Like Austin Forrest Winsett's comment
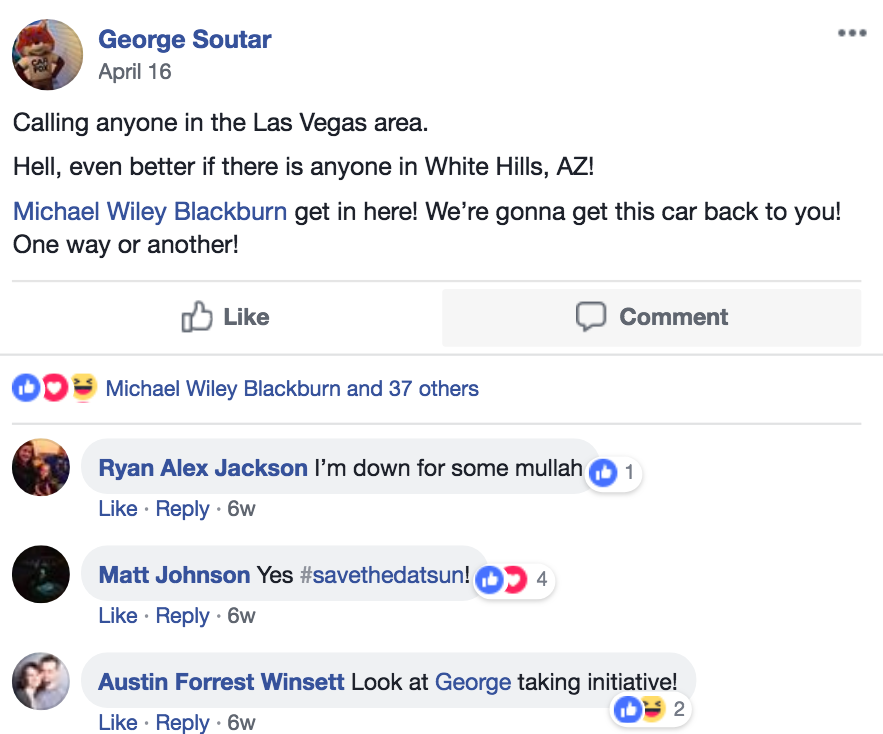Screen dimensions: 883x734 click(118, 723)
